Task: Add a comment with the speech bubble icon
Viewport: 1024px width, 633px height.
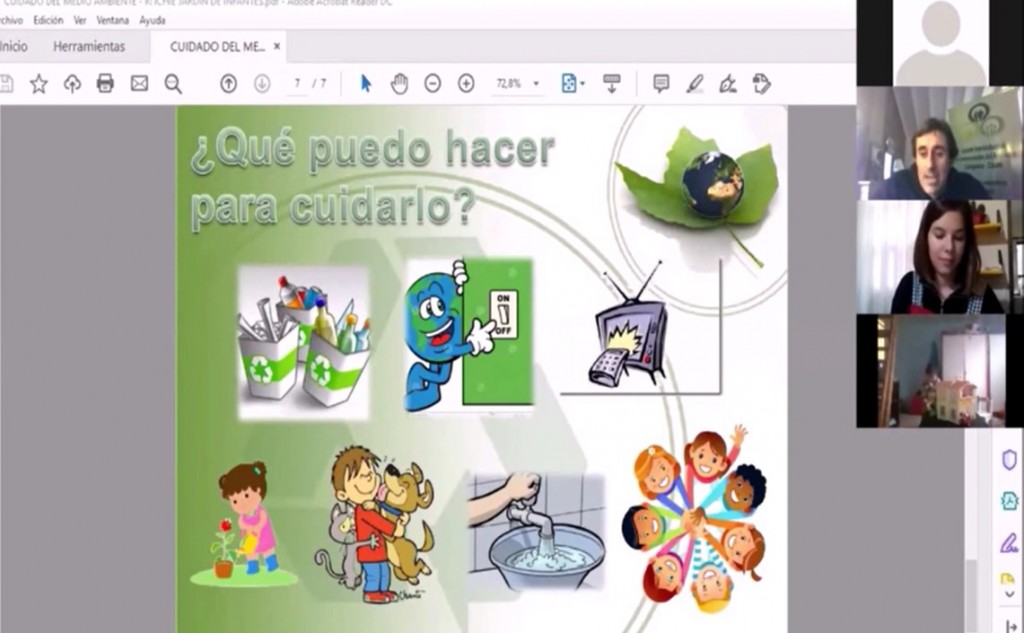Action: pyautogui.click(x=661, y=84)
